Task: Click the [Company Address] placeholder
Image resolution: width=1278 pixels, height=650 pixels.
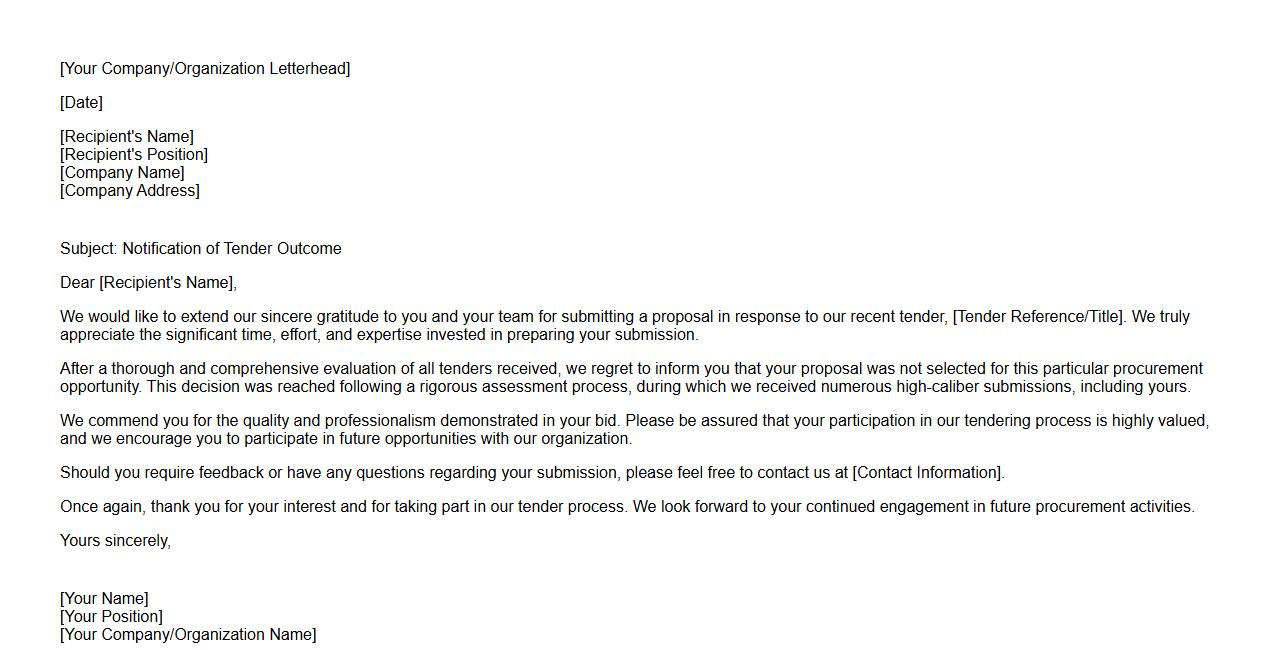Action: point(130,191)
